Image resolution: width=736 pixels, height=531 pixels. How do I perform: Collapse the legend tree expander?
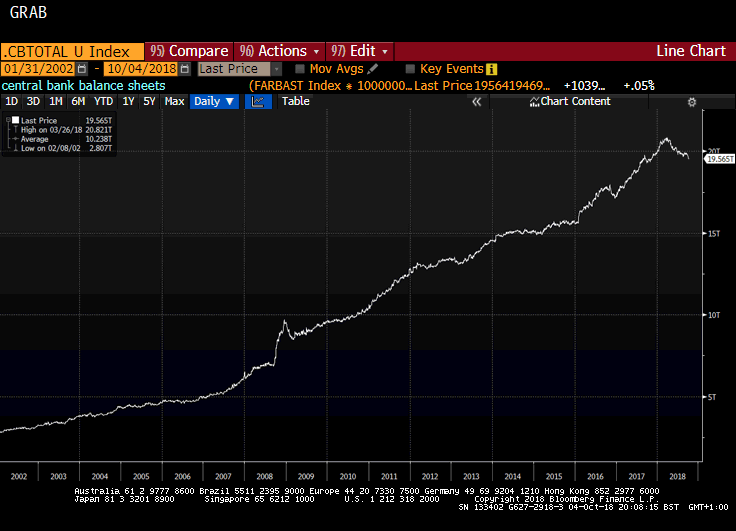tap(8, 120)
